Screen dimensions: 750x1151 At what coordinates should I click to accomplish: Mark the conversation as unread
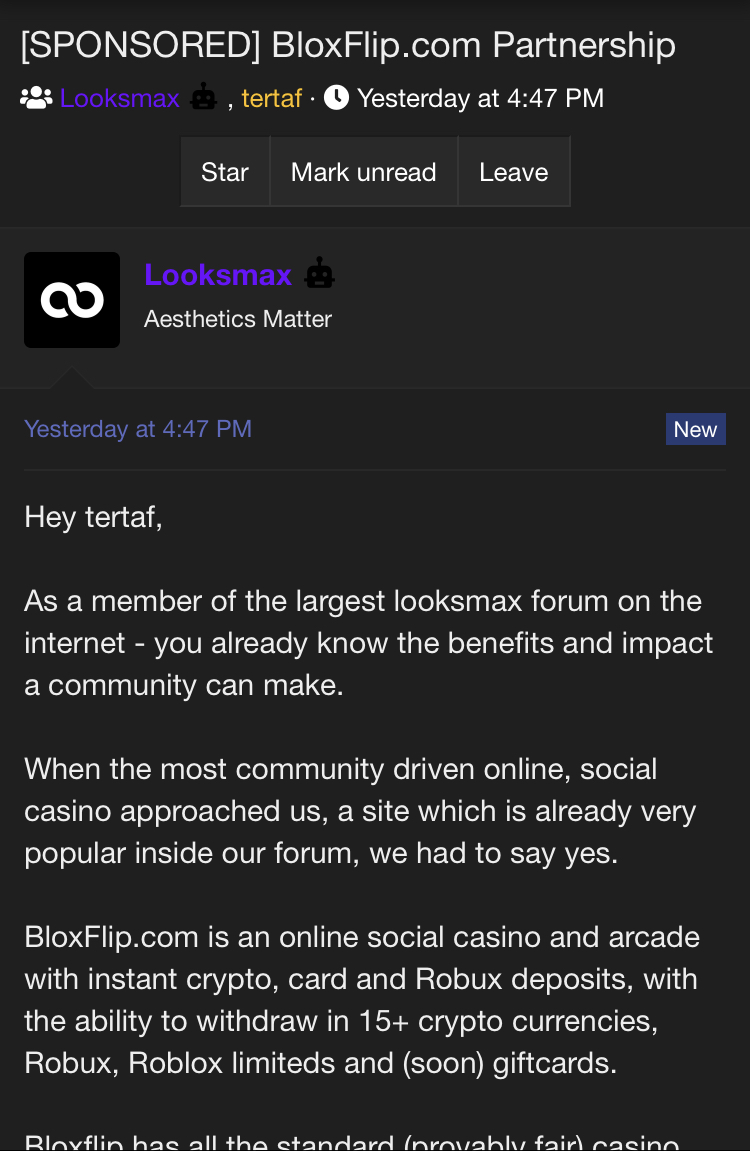pos(364,172)
